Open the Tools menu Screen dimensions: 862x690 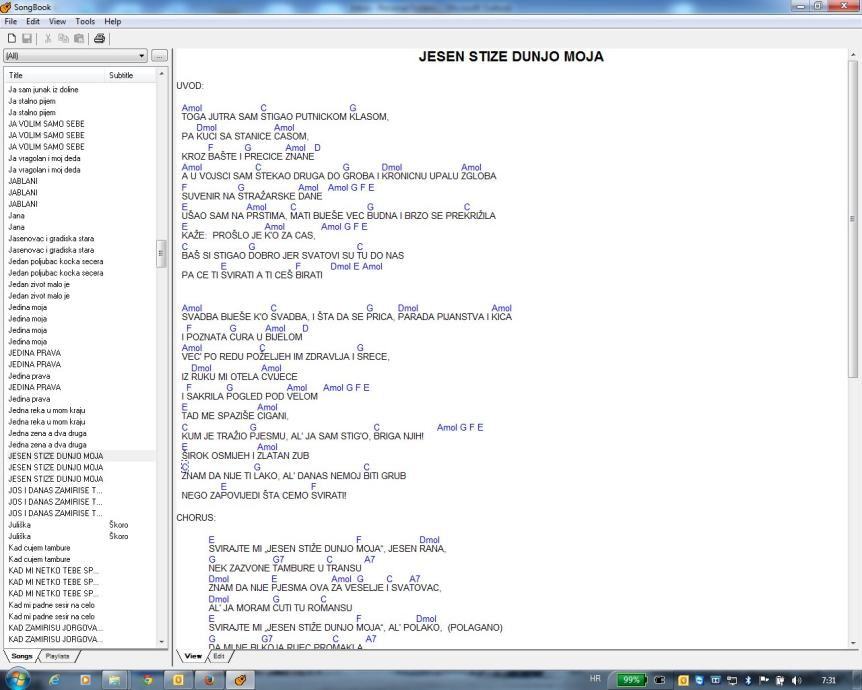pyautogui.click(x=85, y=21)
